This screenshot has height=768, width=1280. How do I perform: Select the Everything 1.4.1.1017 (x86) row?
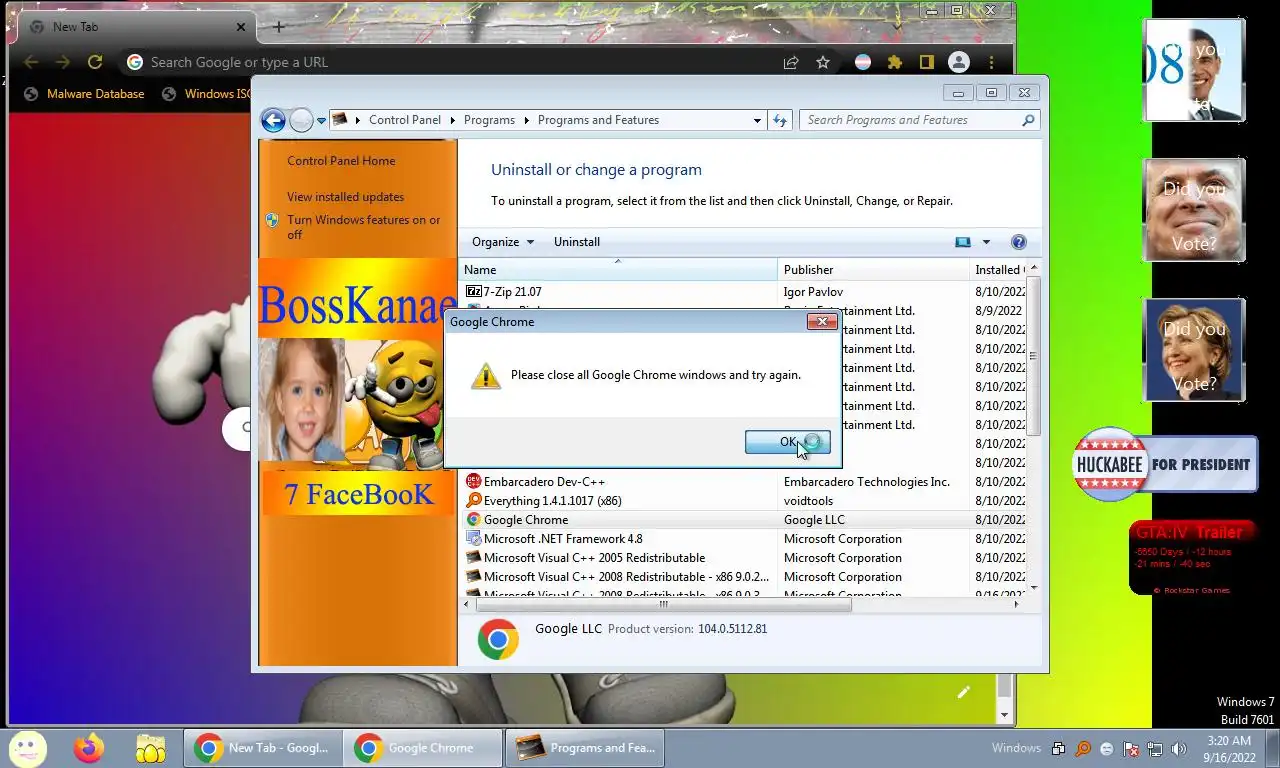[742, 501]
